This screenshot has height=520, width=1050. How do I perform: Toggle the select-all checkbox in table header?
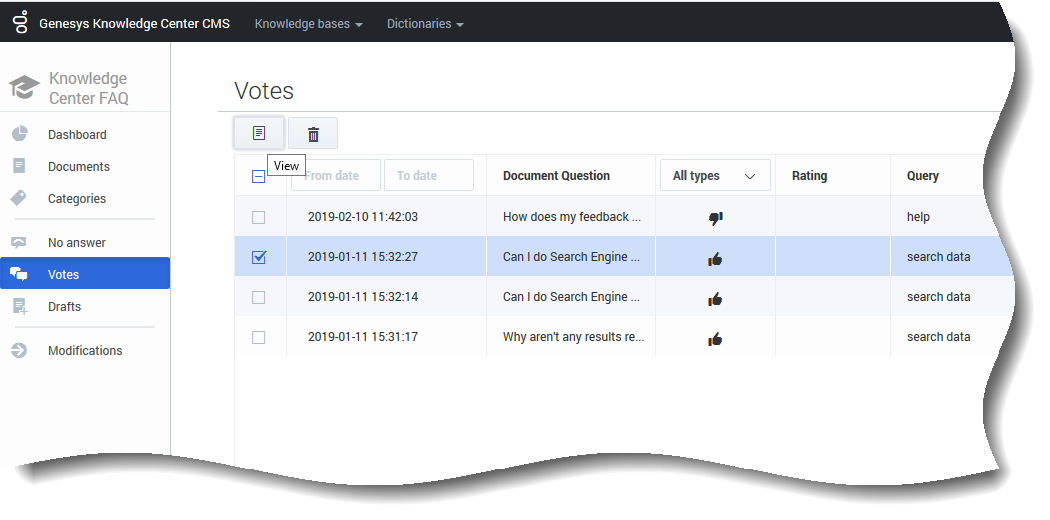coord(259,176)
